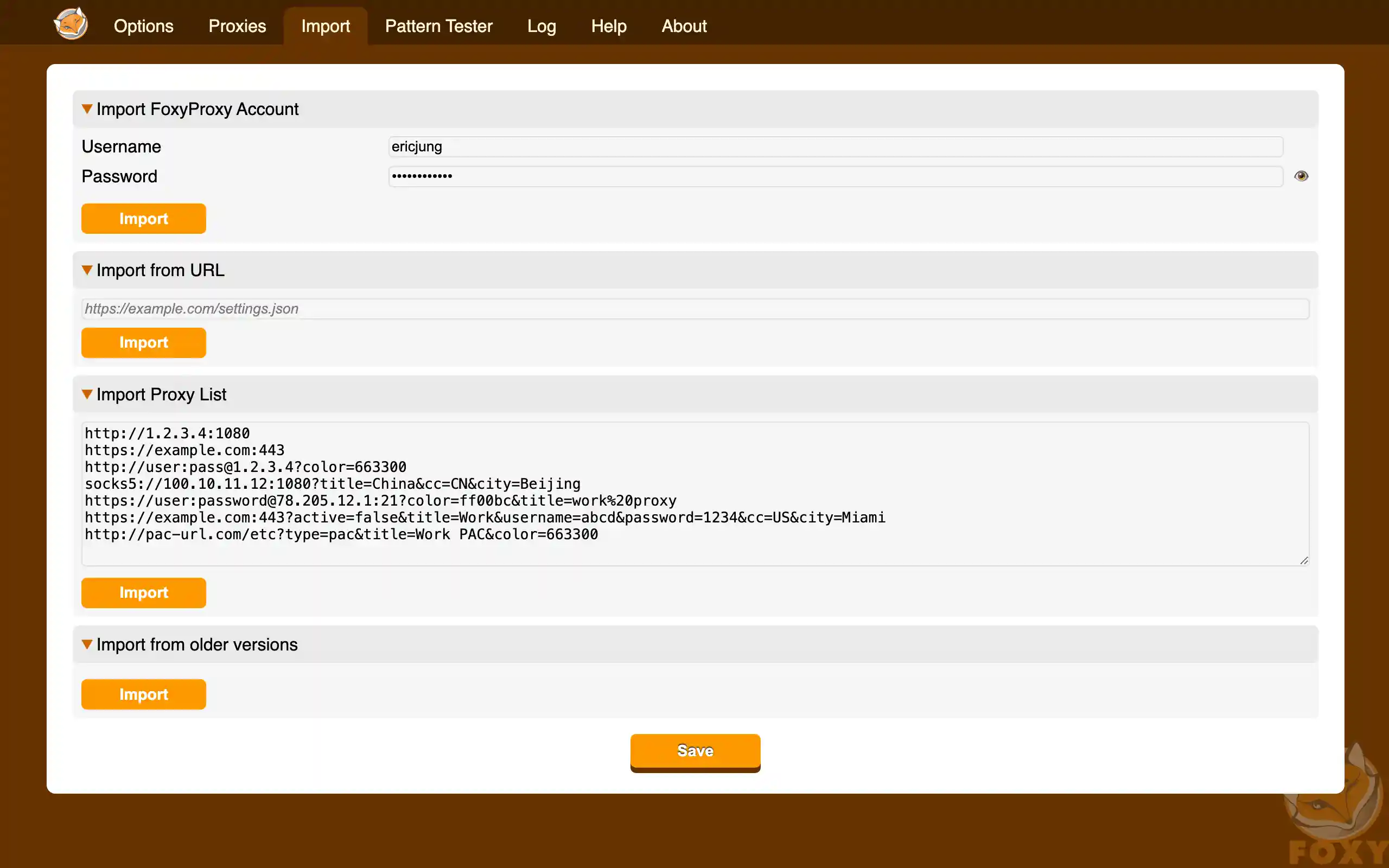Click the proxy list textarea resize handle
This screenshot has height=868, width=1389.
[1303, 560]
